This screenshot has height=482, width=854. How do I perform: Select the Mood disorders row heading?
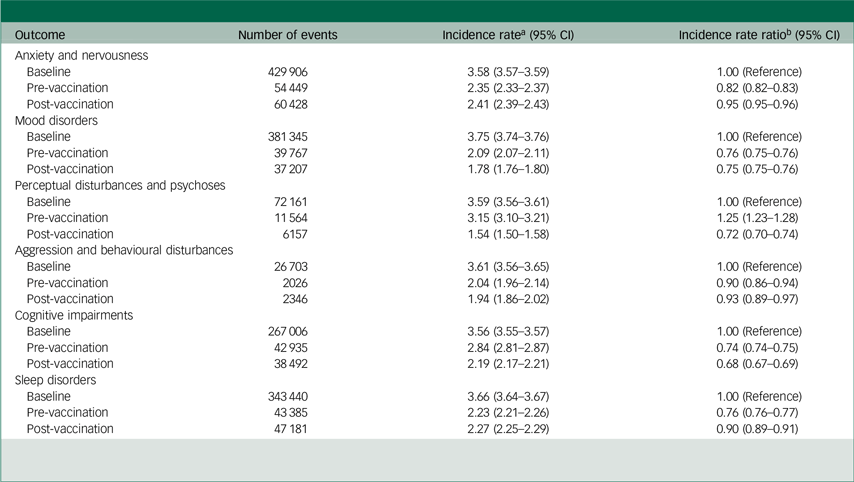54,120
